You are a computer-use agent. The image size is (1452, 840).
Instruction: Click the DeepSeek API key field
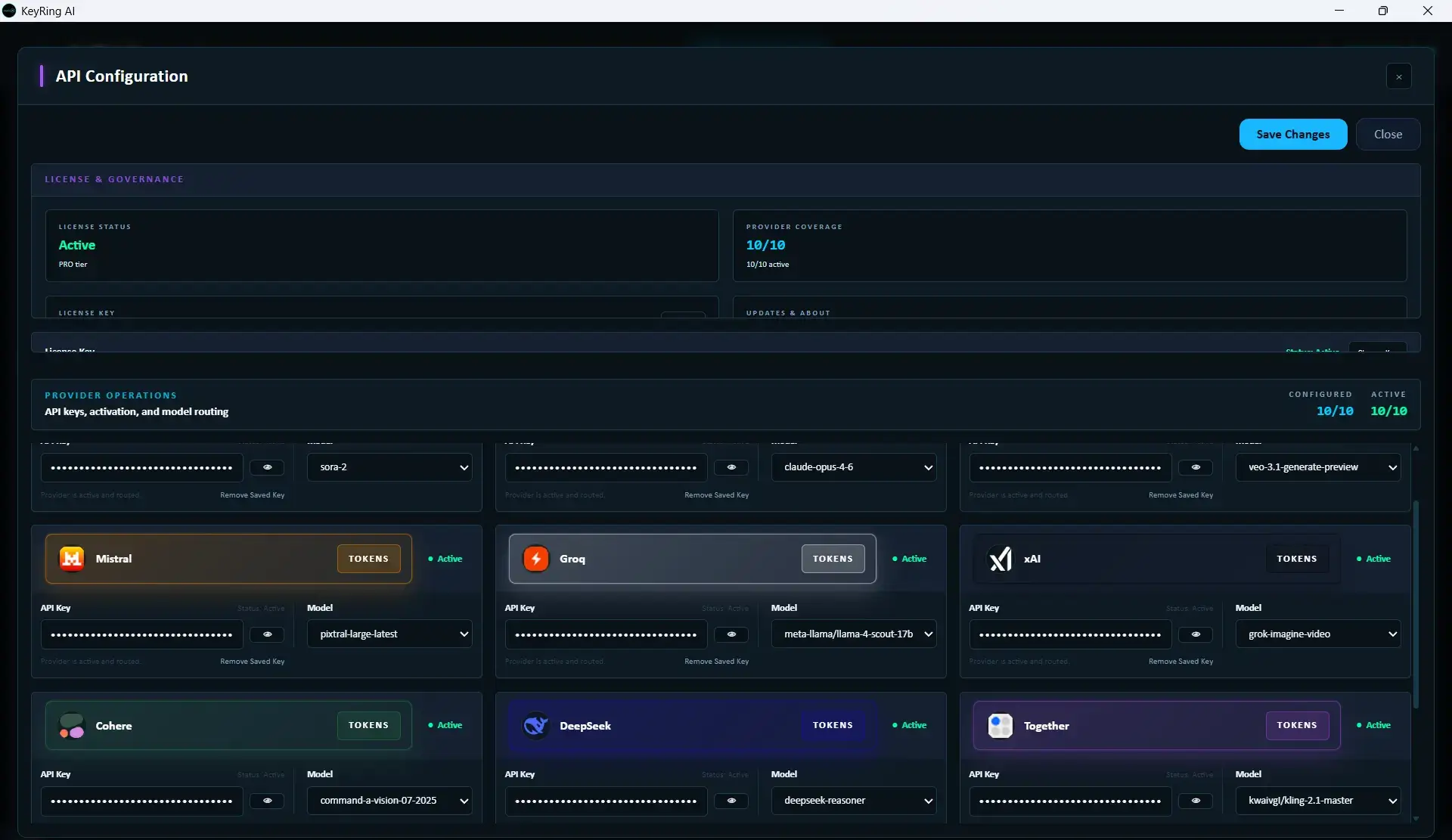click(x=606, y=801)
